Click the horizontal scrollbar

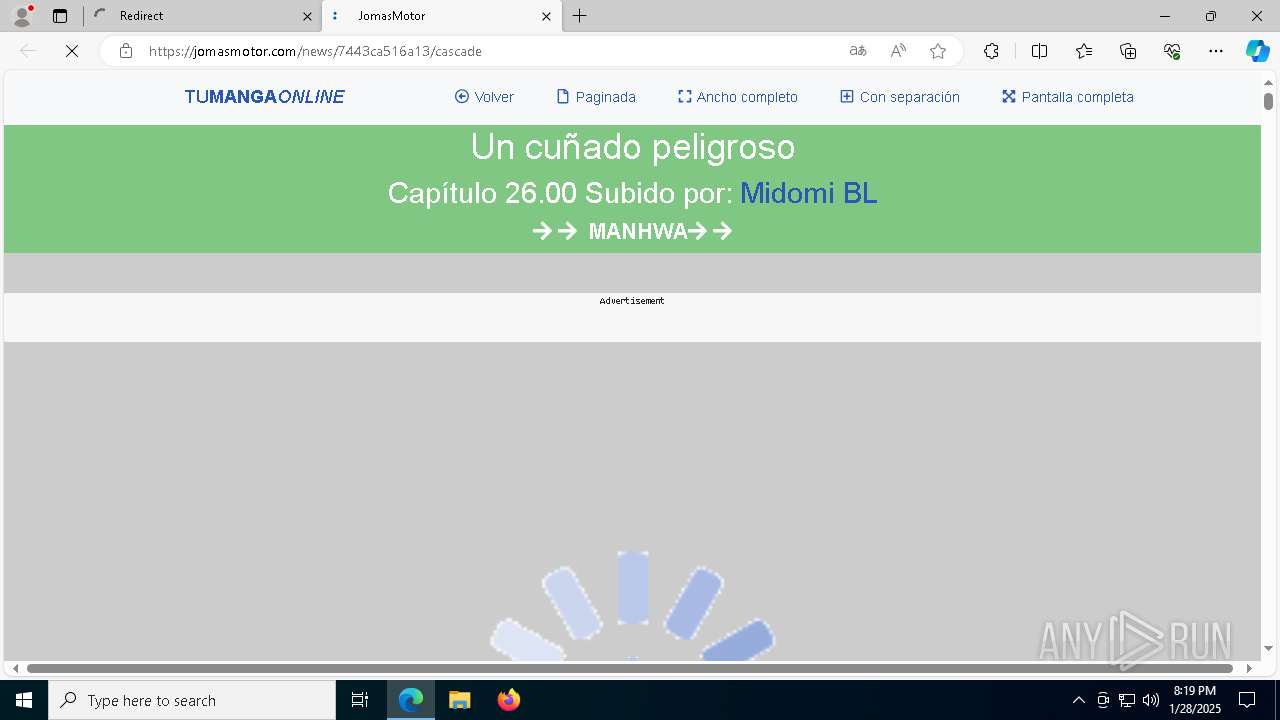(630, 668)
